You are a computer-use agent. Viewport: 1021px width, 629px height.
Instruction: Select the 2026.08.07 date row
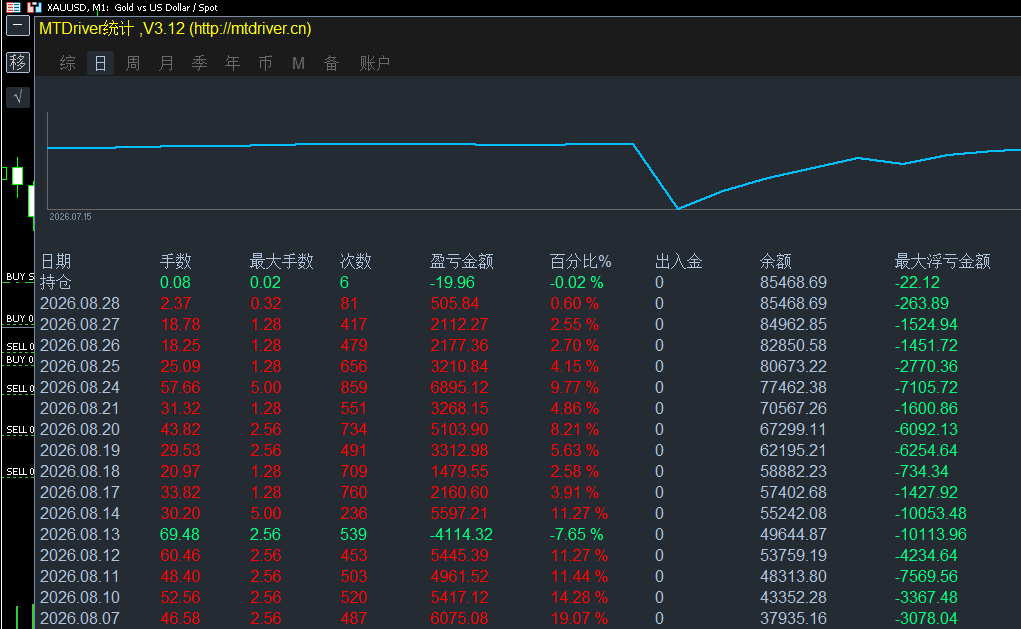[x=80, y=619]
